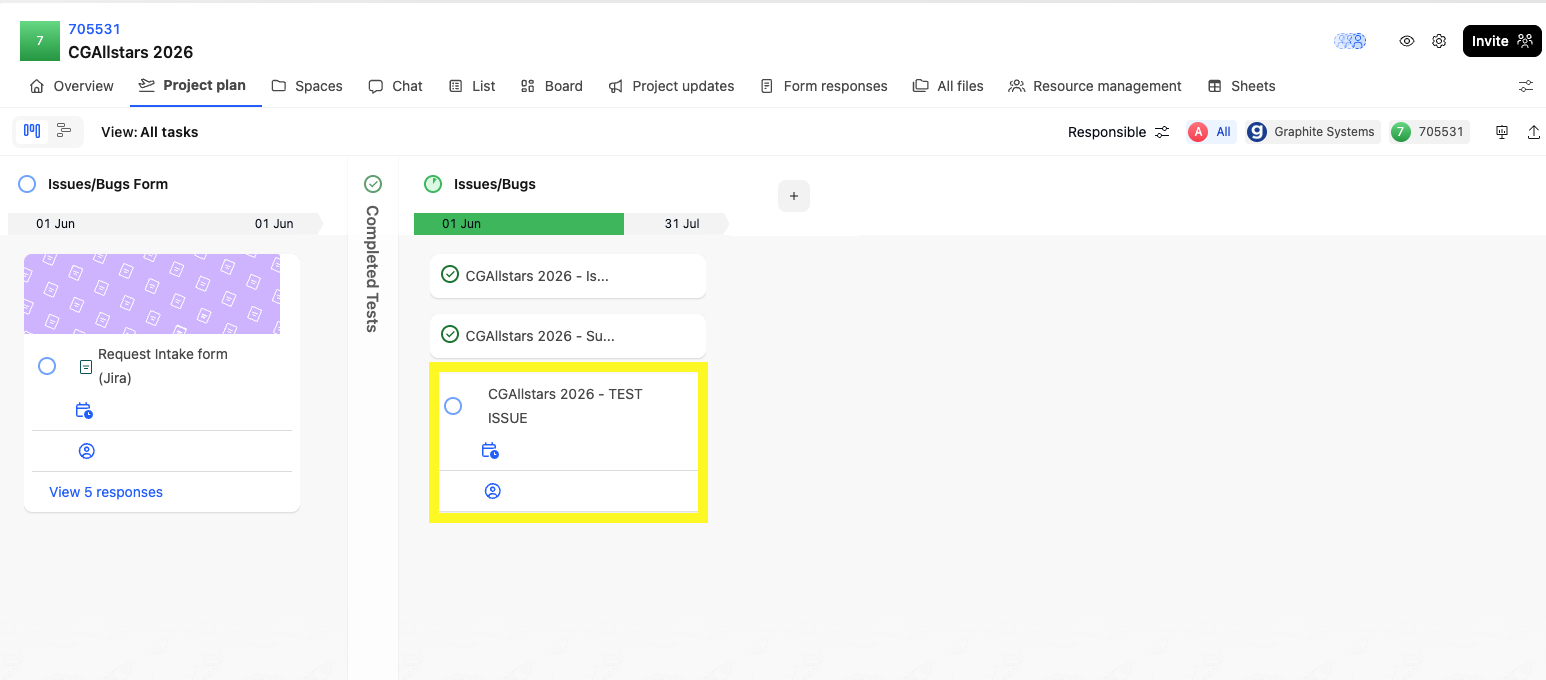1546x680 pixels.
Task: Click the Issues/Bugs green progress status icon
Action: 433,184
